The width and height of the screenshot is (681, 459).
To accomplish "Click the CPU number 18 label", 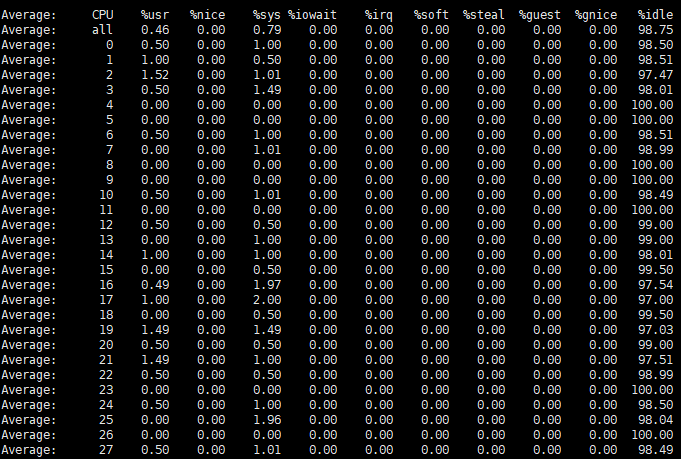I will click(106, 315).
